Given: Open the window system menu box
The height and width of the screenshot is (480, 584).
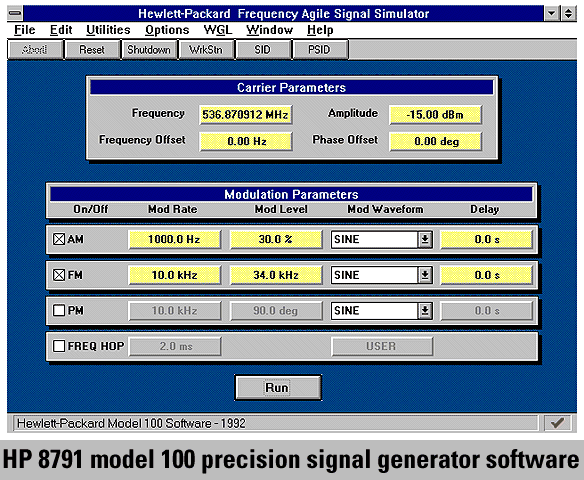Looking at the screenshot, I should click(x=15, y=14).
